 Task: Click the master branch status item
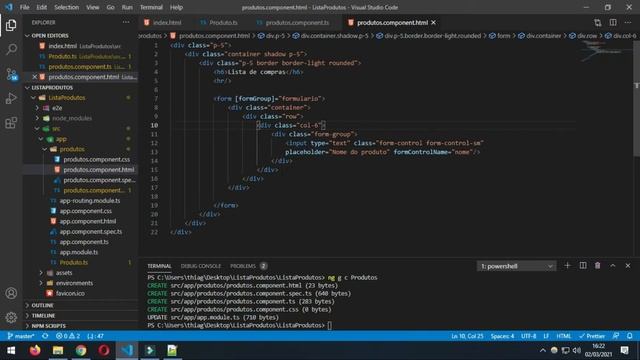pos(21,336)
